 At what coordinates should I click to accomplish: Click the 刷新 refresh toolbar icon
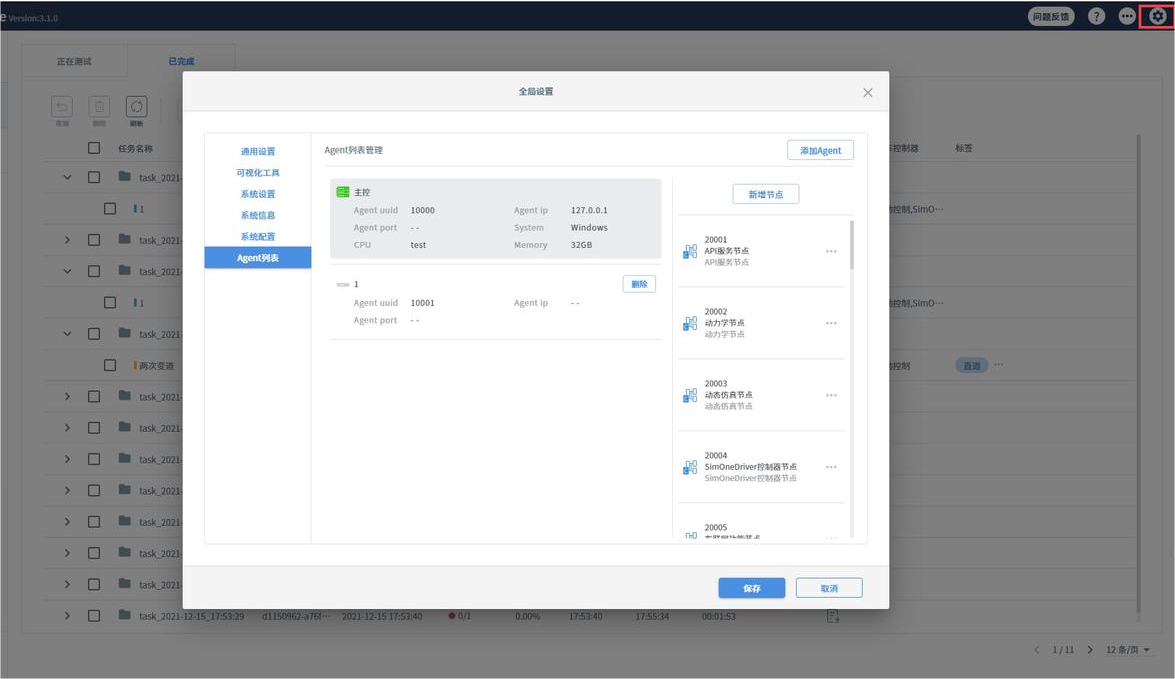coord(136,106)
